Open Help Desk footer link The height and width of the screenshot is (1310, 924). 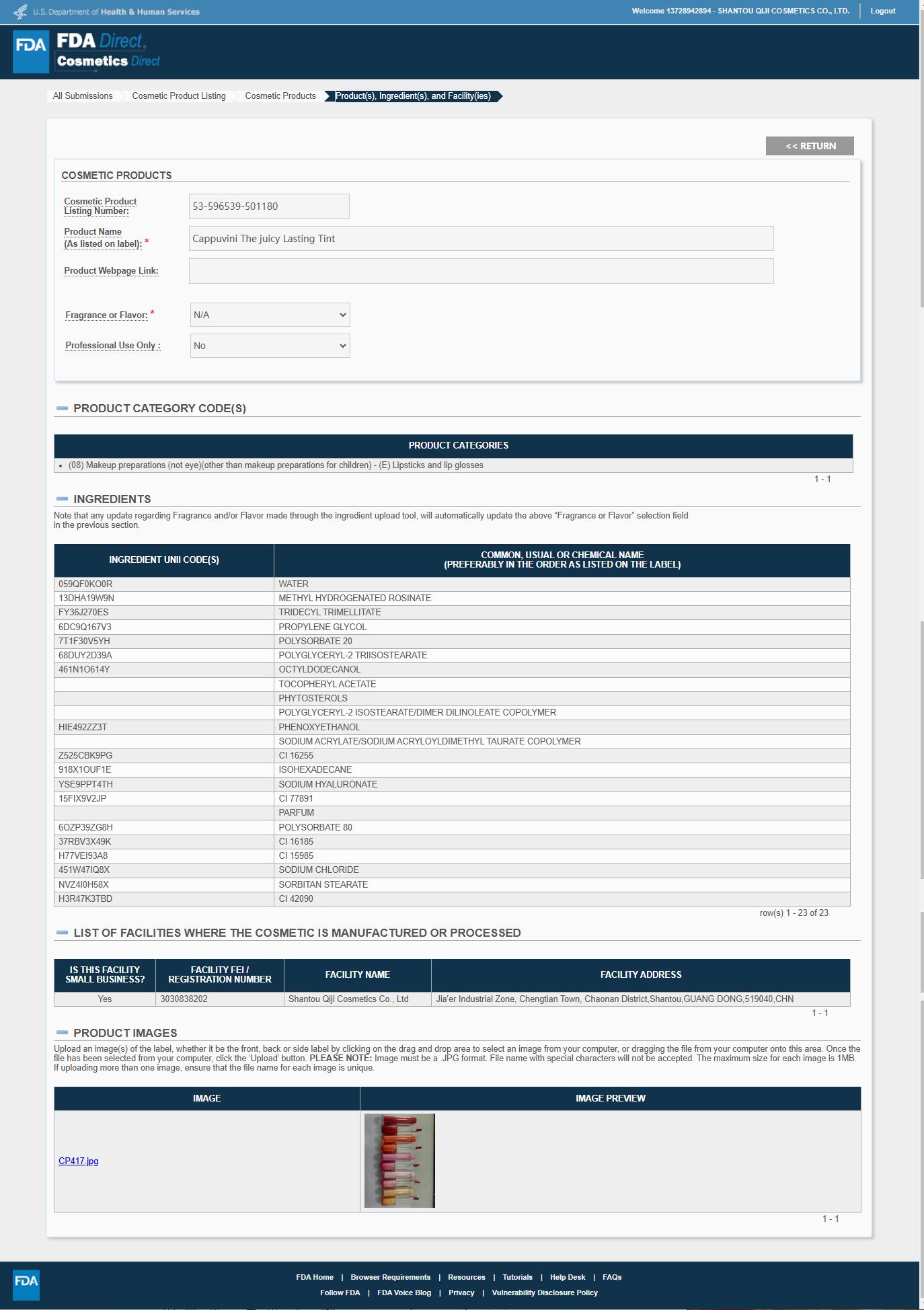click(x=567, y=1277)
